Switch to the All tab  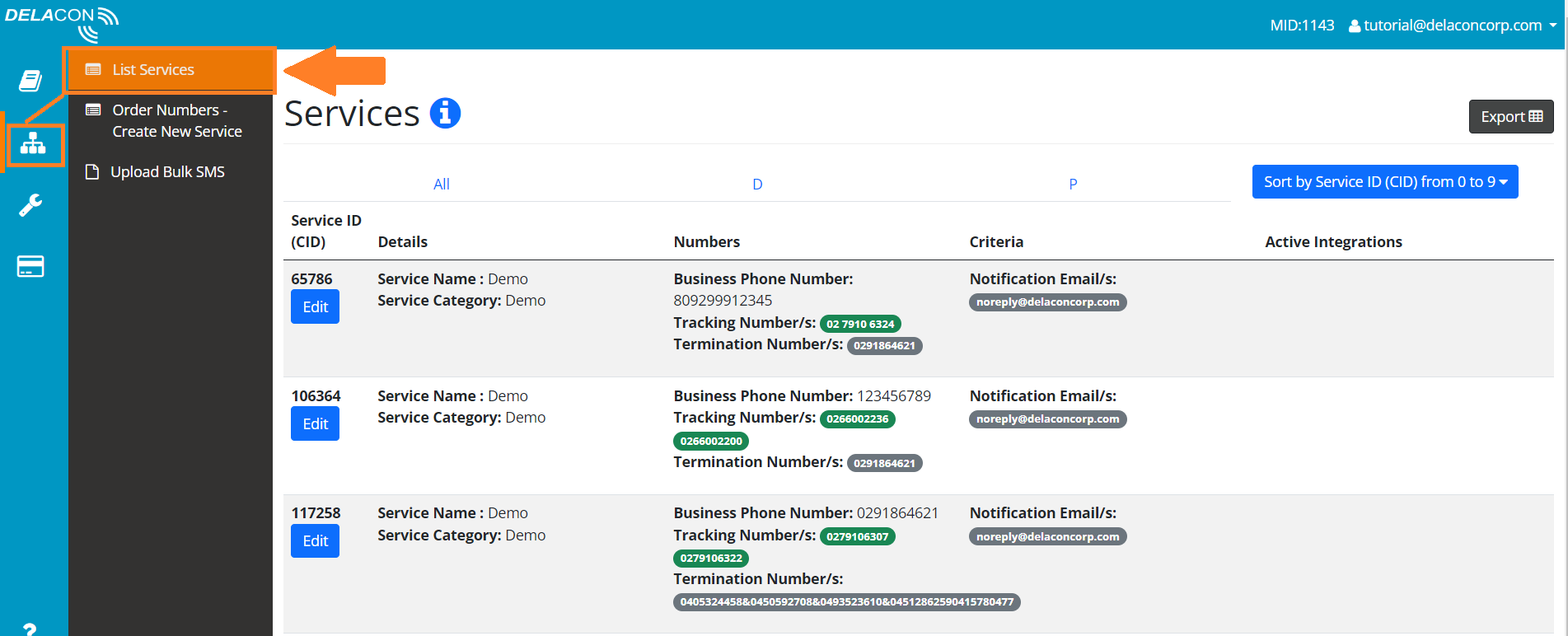pos(442,184)
